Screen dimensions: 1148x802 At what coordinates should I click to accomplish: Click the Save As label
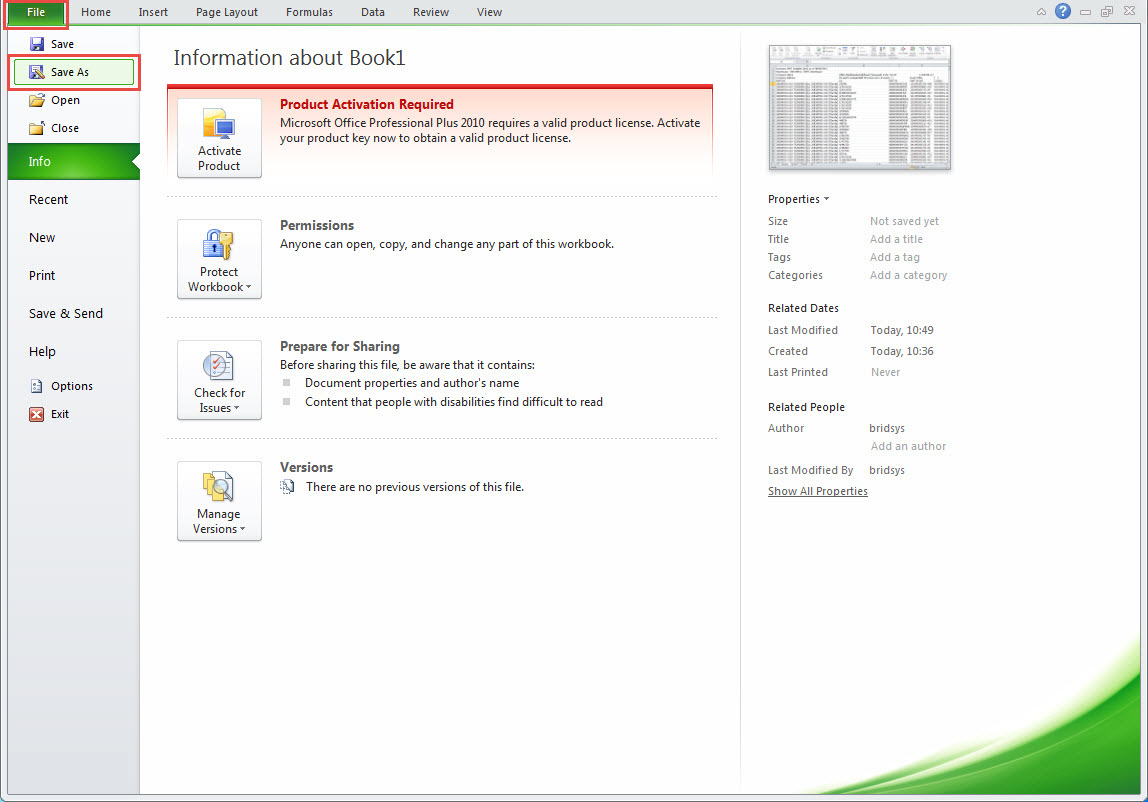point(70,73)
